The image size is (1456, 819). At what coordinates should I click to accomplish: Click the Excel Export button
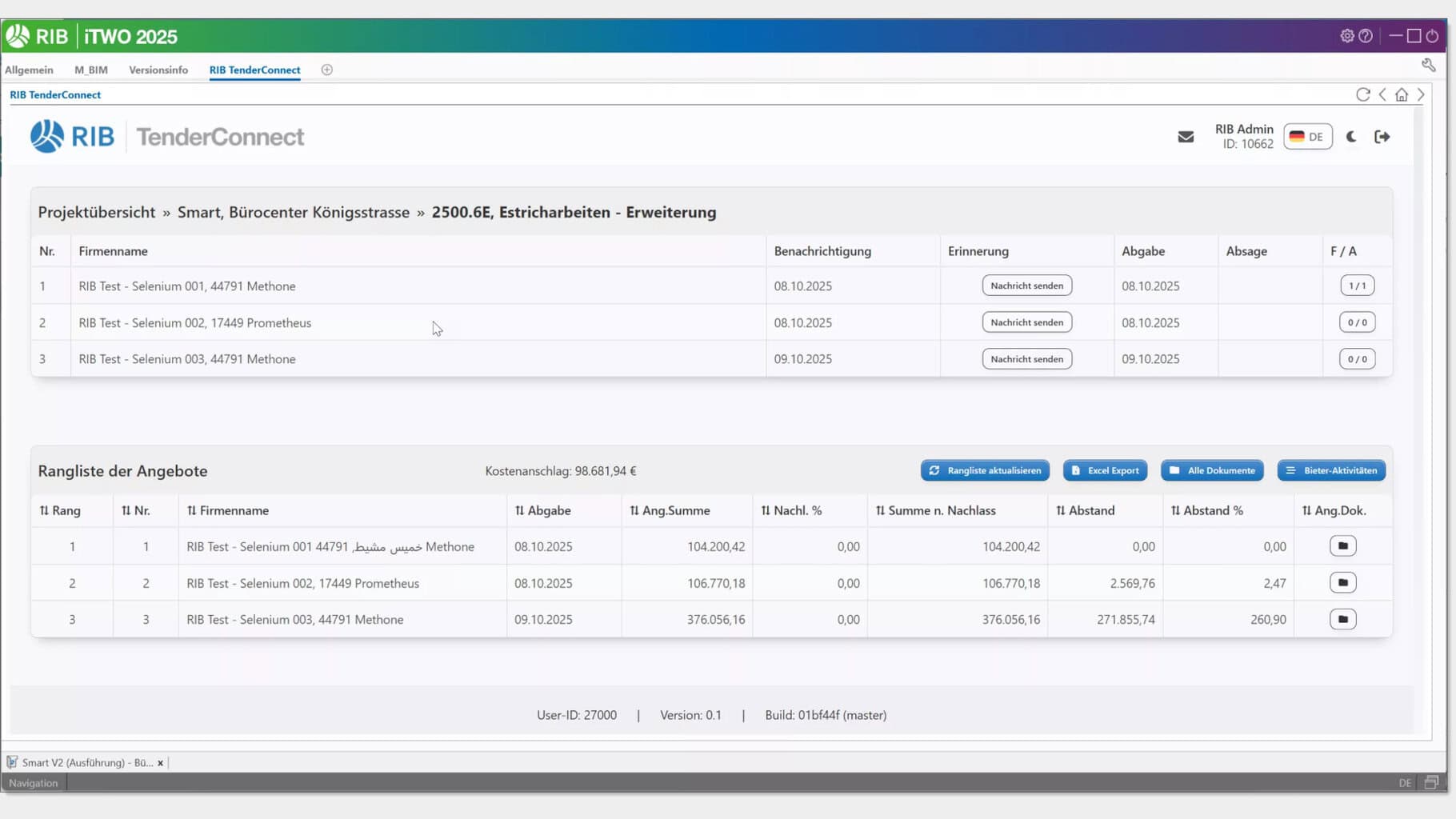point(1105,470)
